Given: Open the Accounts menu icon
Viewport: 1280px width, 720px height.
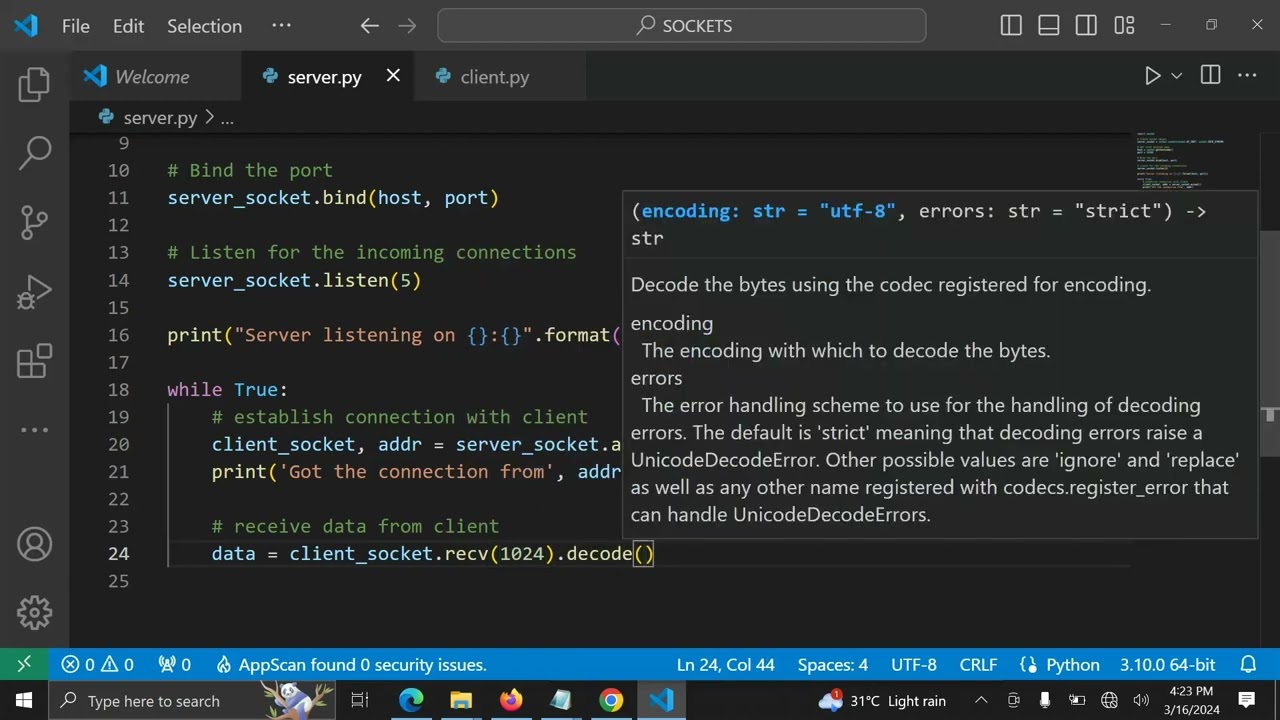Looking at the screenshot, I should coord(34,544).
